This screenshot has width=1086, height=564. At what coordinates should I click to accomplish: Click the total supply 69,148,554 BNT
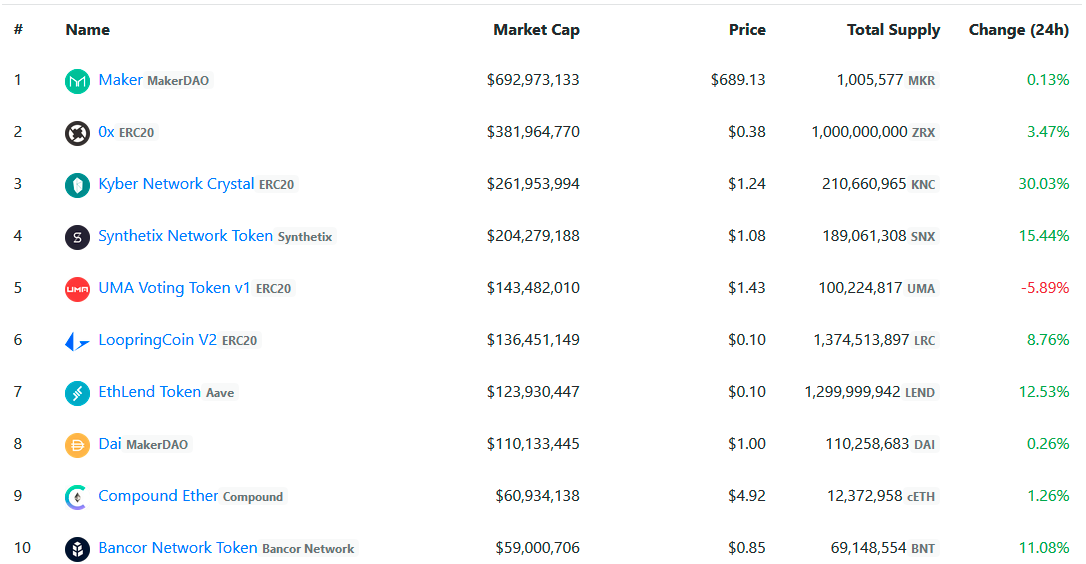(884, 547)
